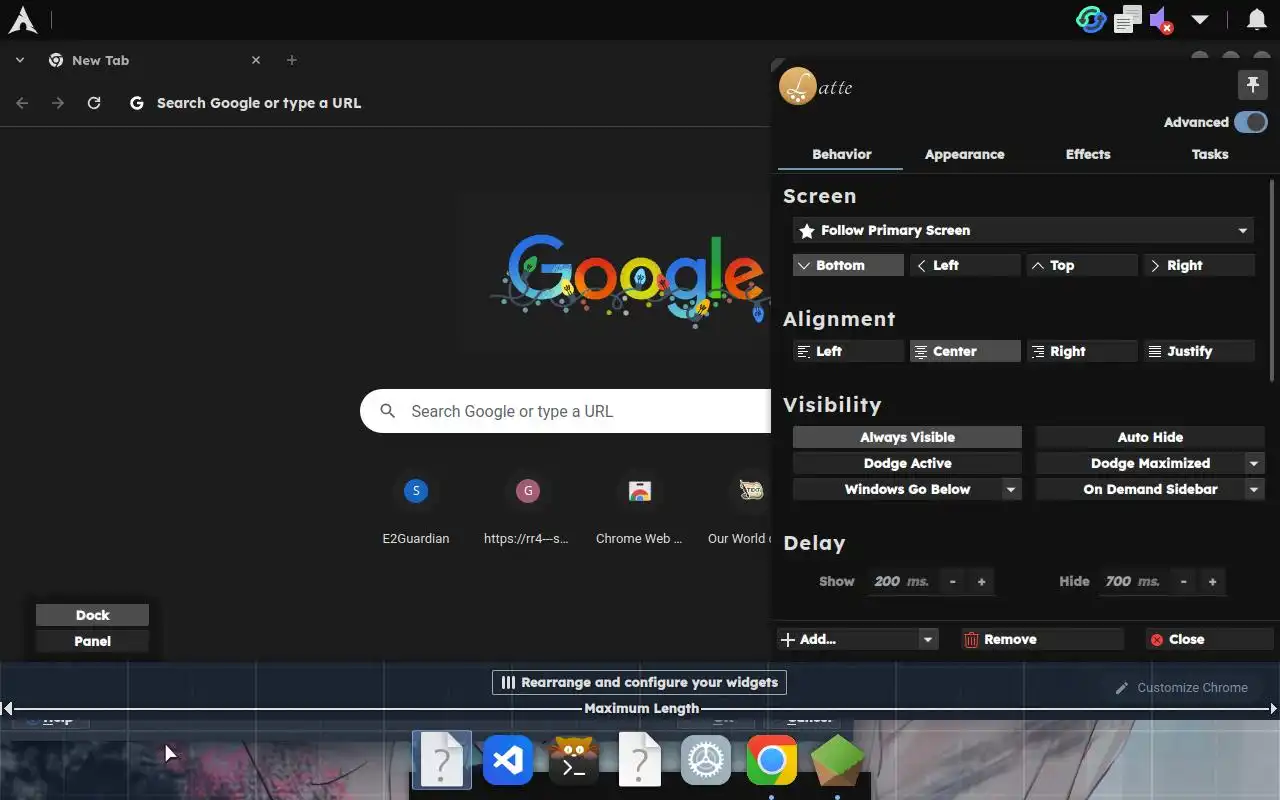Open a new Chrome tab with plus
This screenshot has height=800, width=1280.
click(292, 60)
